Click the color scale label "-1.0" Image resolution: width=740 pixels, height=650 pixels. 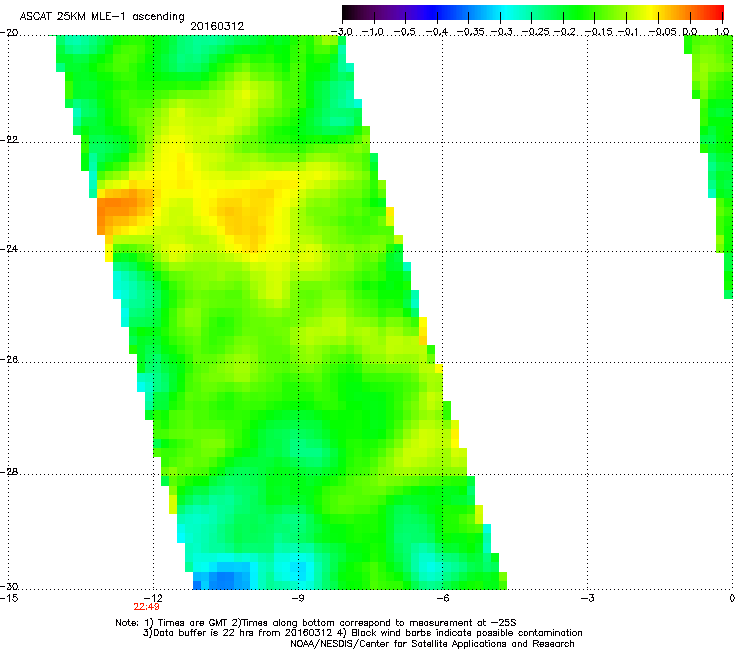click(373, 32)
